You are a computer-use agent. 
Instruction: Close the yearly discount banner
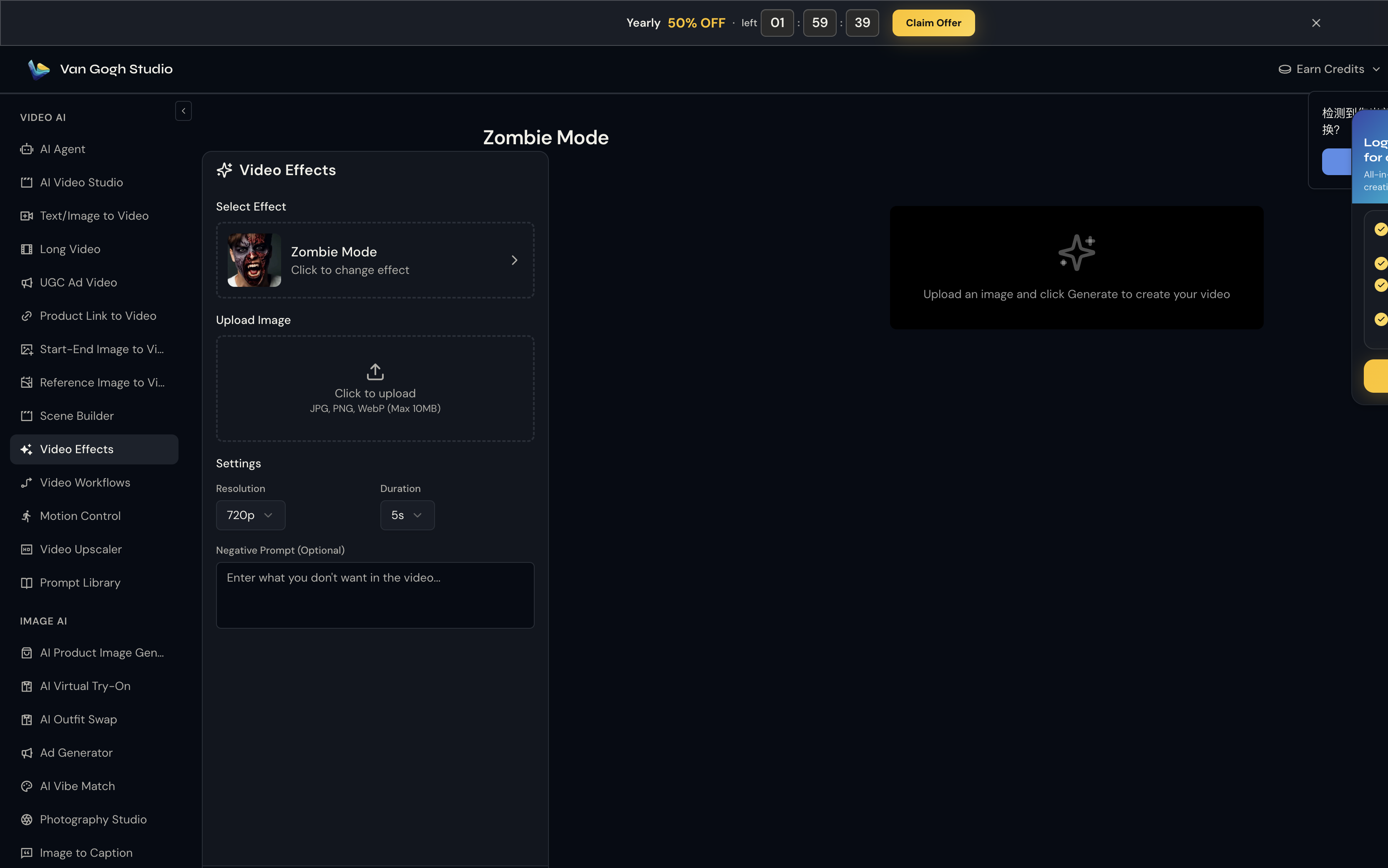pos(1316,23)
